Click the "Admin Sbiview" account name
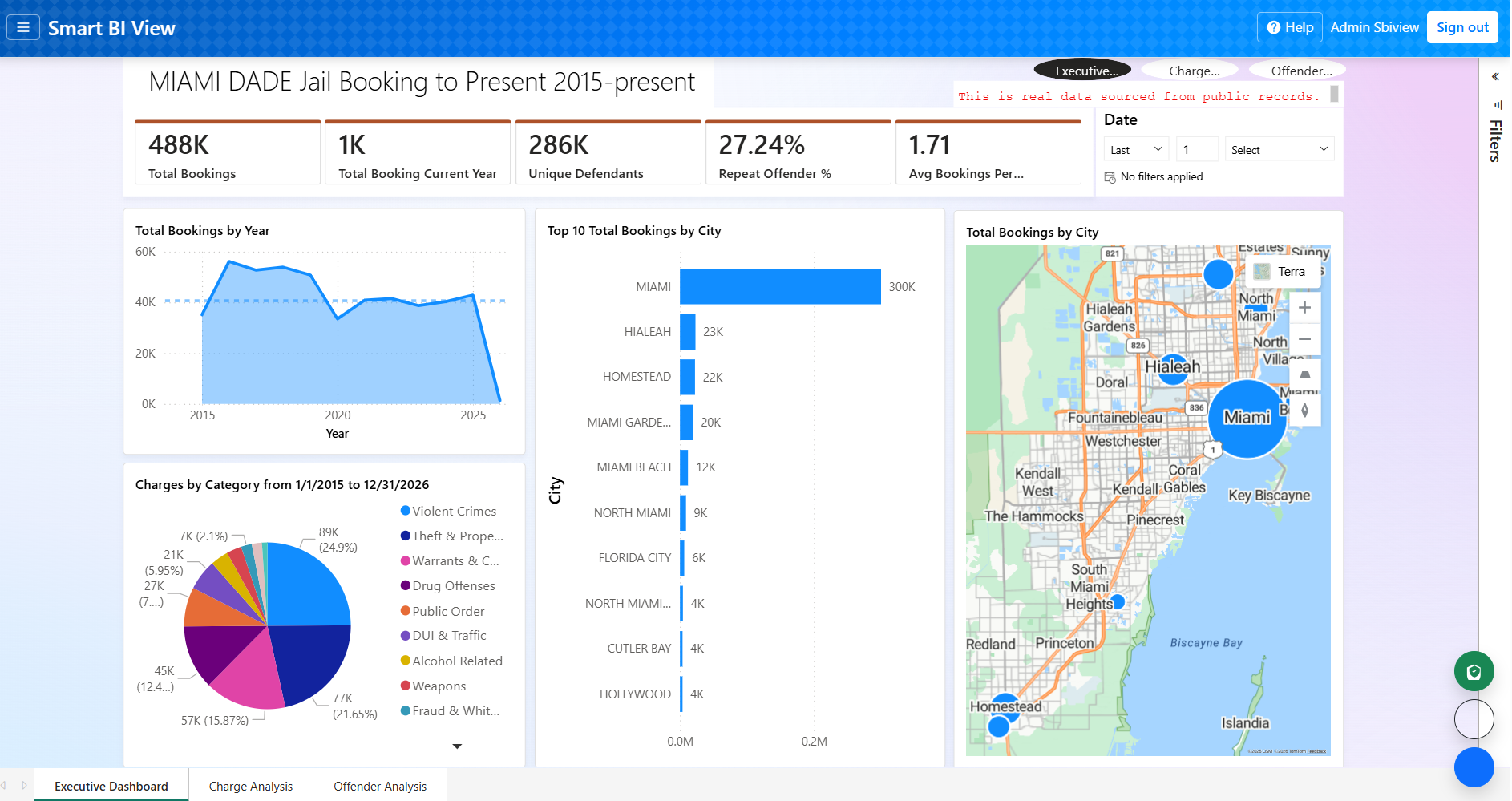1512x801 pixels. coord(1374,26)
